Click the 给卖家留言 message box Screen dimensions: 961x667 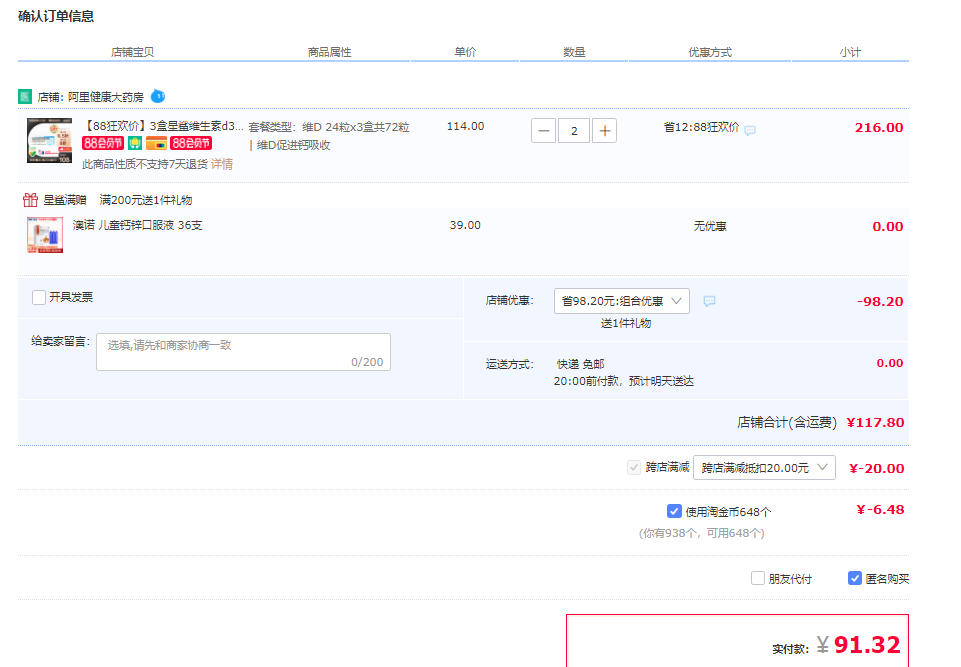click(243, 352)
